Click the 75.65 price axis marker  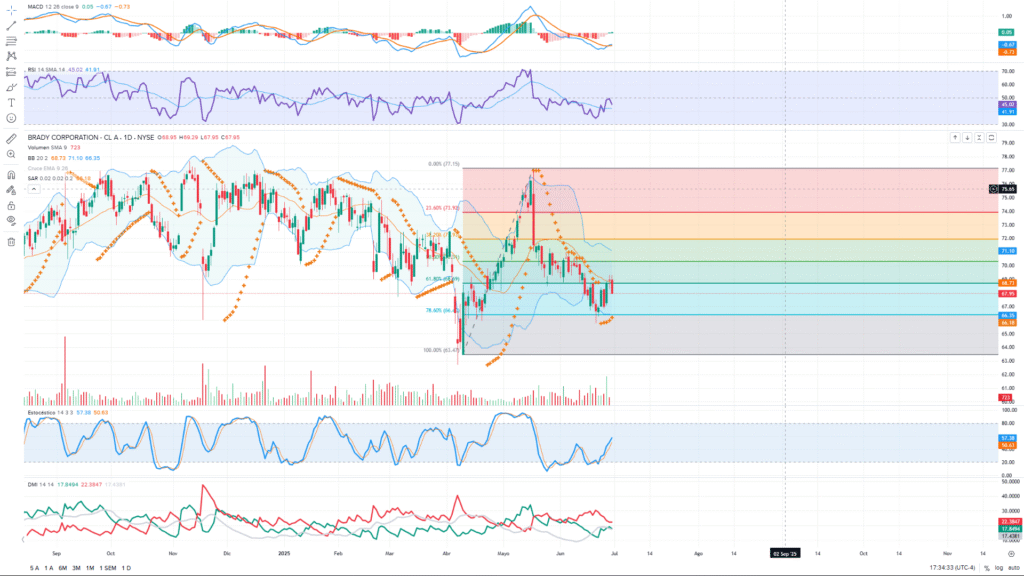point(1007,188)
